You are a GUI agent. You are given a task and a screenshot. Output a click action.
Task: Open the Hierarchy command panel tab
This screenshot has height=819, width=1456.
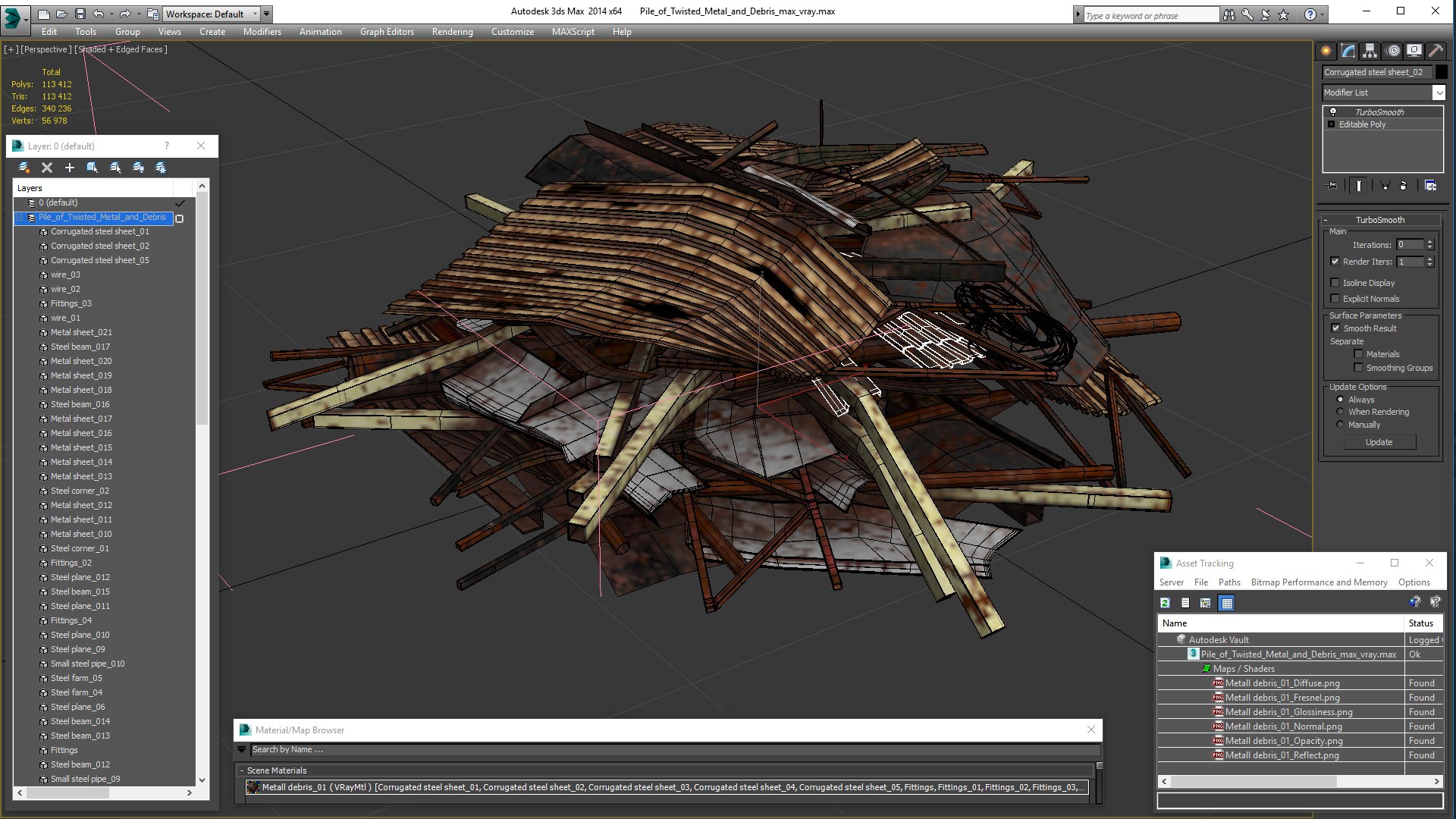click(1370, 51)
